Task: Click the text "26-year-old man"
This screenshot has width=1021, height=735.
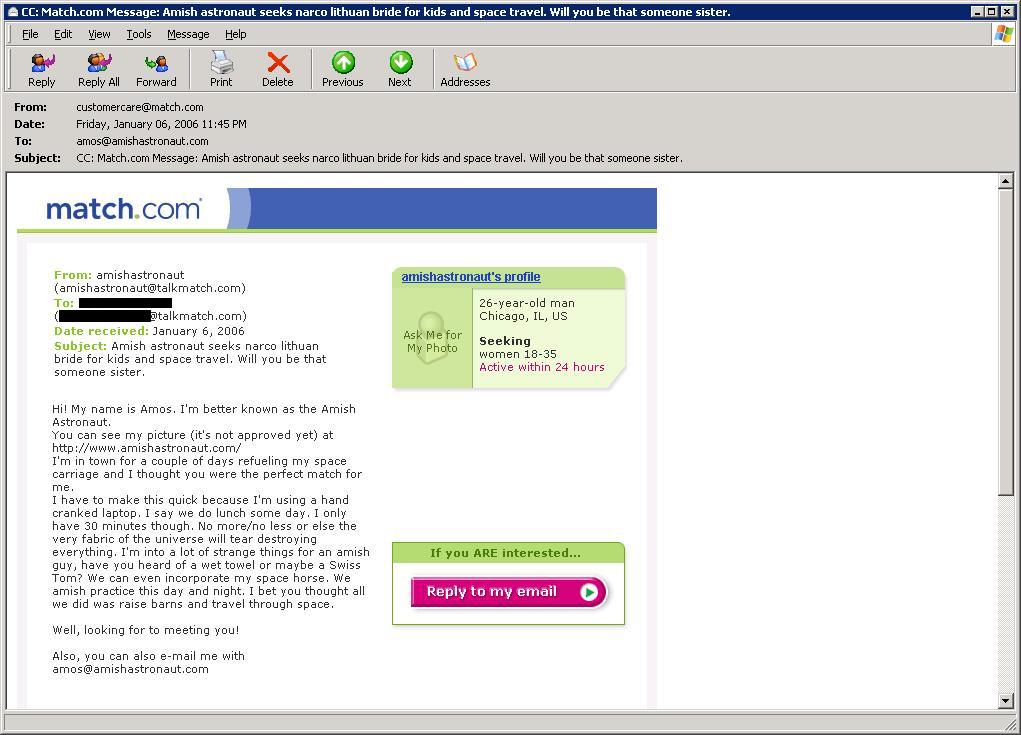Action: click(527, 303)
